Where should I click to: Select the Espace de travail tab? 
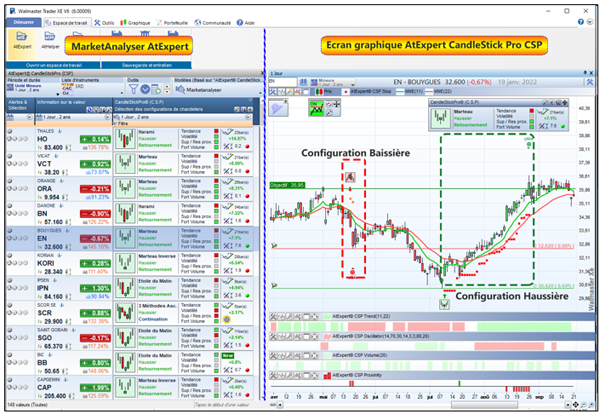tap(67, 23)
